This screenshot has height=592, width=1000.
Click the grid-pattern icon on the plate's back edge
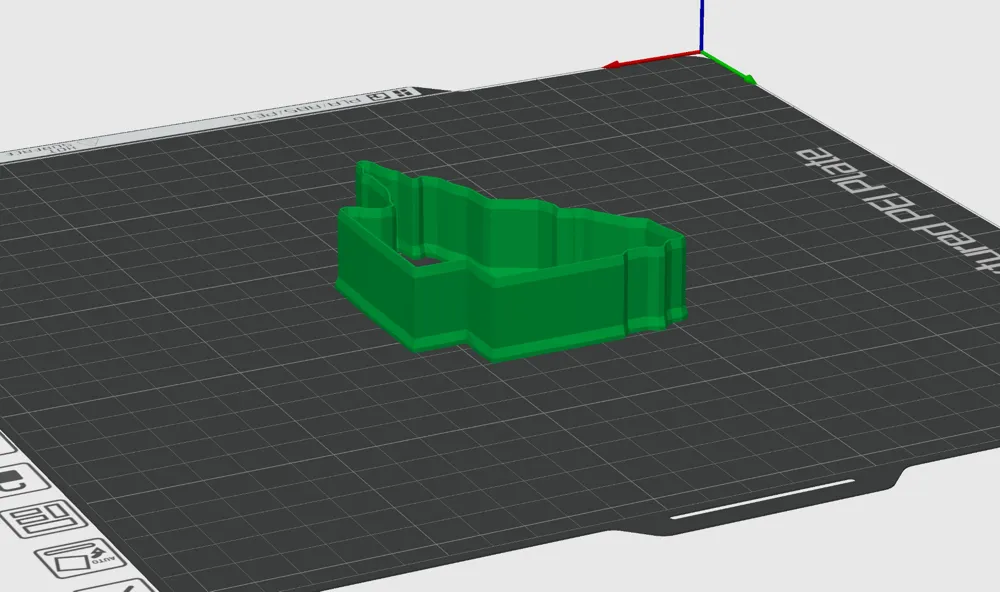pyautogui.click(x=404, y=93)
